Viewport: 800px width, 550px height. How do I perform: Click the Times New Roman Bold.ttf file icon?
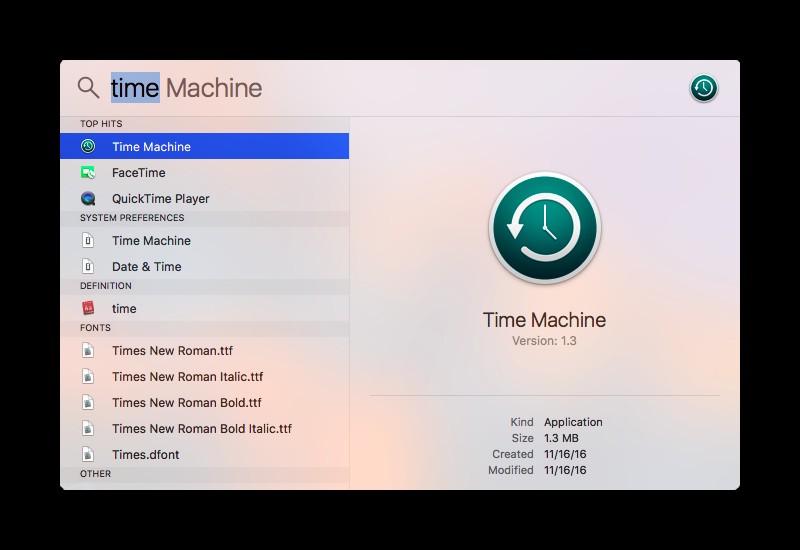pyautogui.click(x=88, y=403)
